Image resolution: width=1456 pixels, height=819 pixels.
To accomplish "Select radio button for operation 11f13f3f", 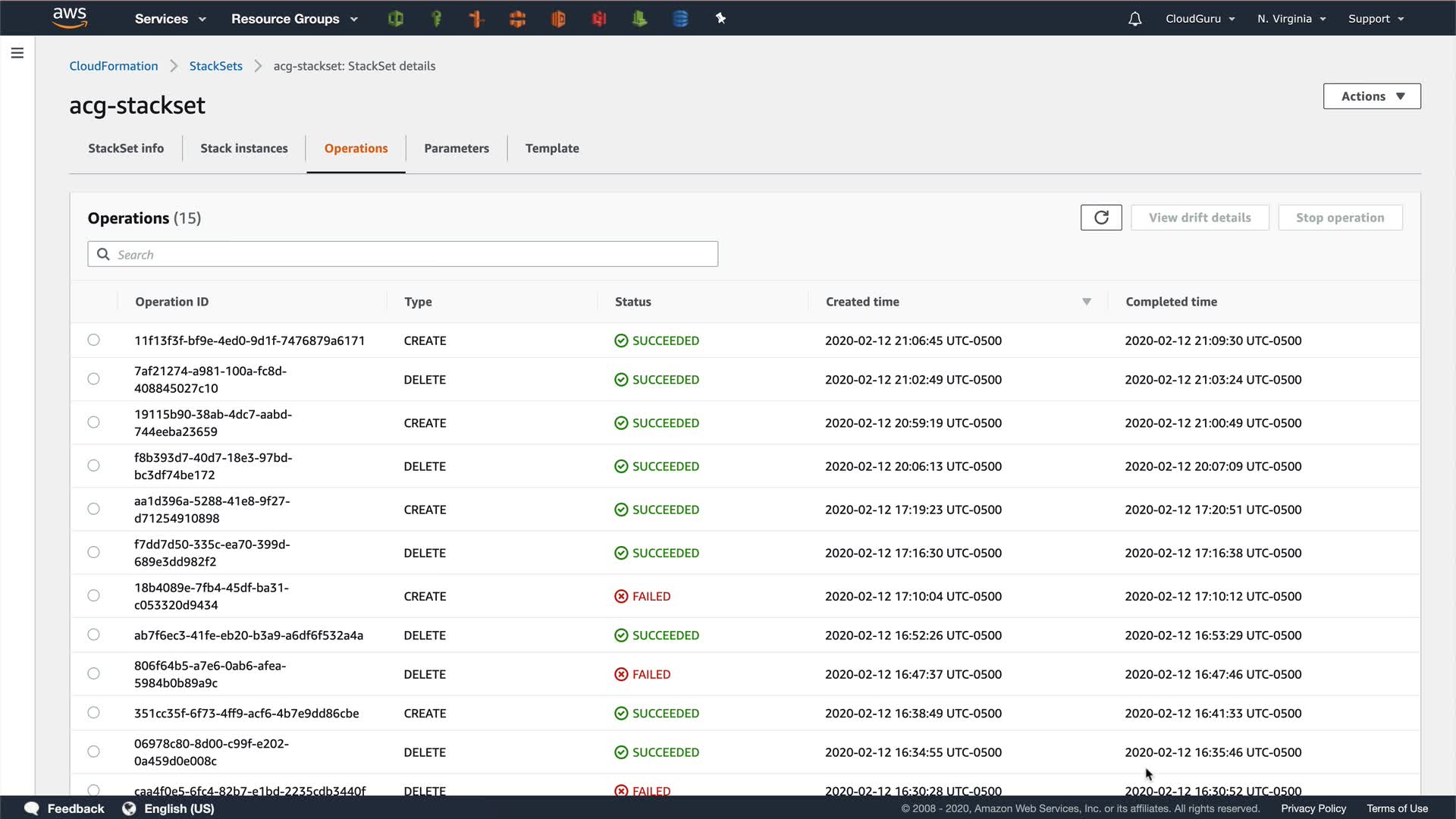I will (93, 340).
